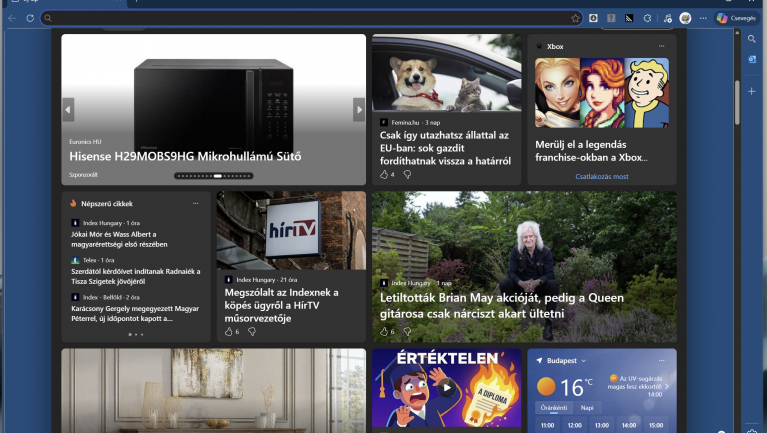767x433 pixels.
Task: Open Megszólalt az Indexnek article headline
Action: click(x=281, y=305)
